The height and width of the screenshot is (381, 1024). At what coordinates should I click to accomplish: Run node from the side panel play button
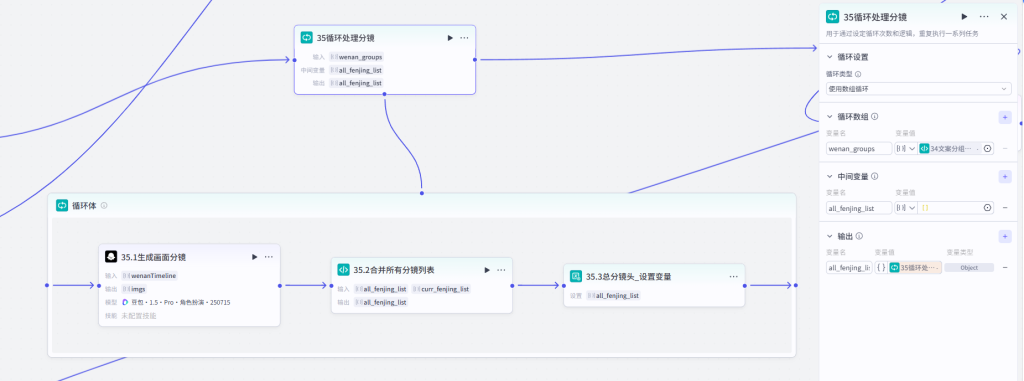pos(965,17)
